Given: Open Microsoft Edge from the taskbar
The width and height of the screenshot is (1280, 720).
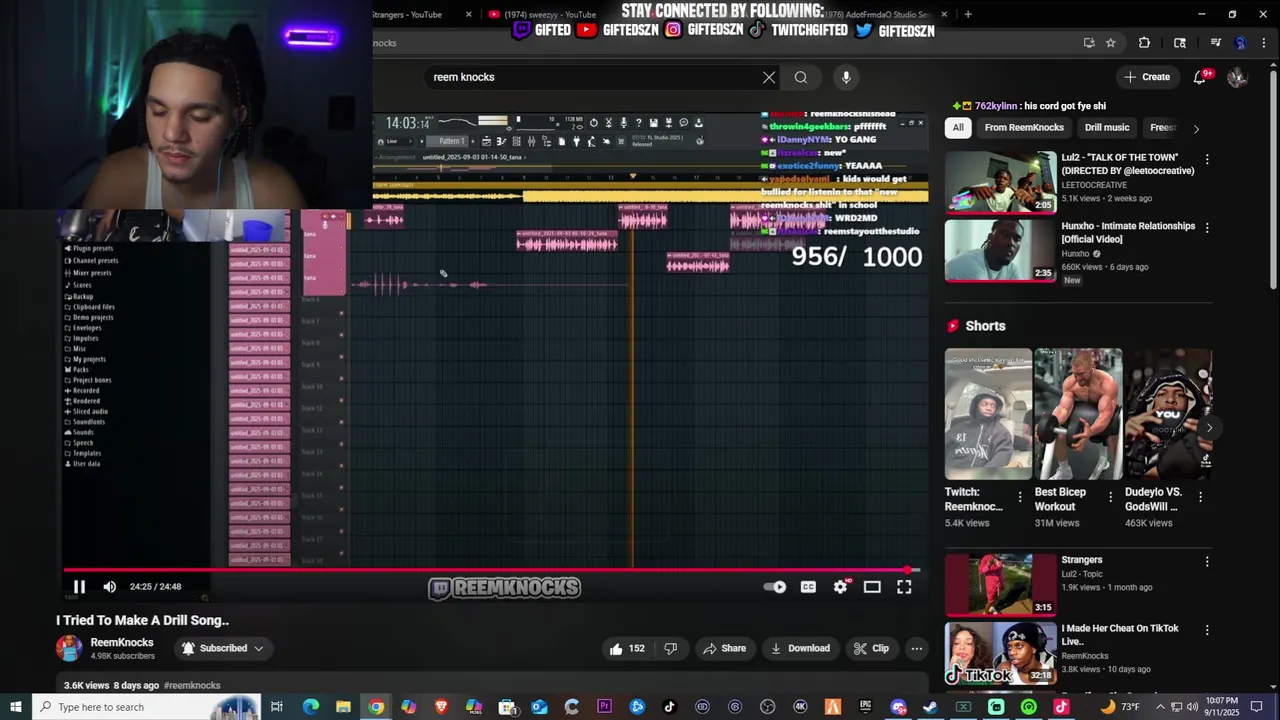Looking at the screenshot, I should (x=311, y=707).
